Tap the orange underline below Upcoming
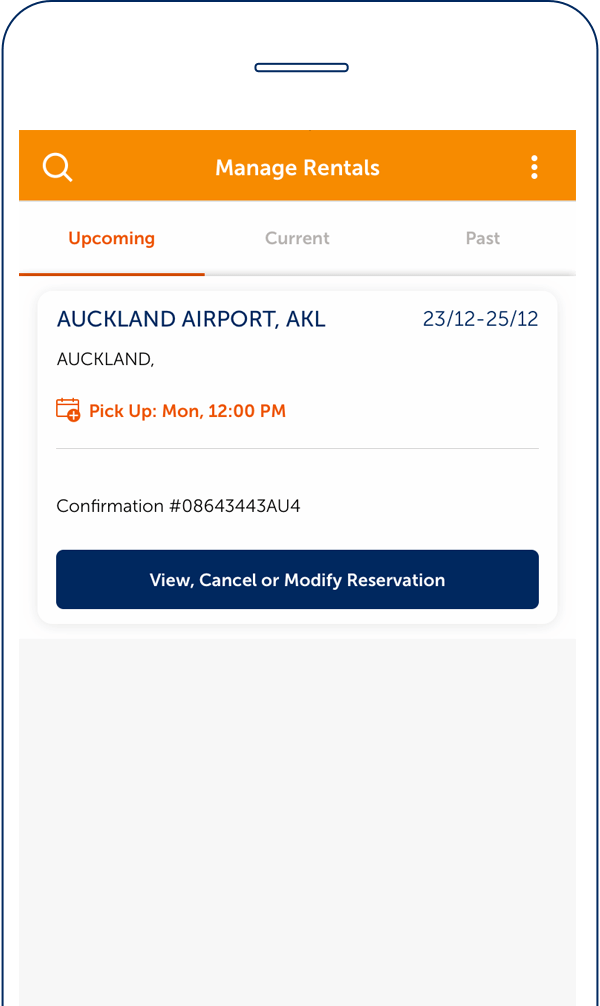The image size is (600, 1006). (111, 273)
